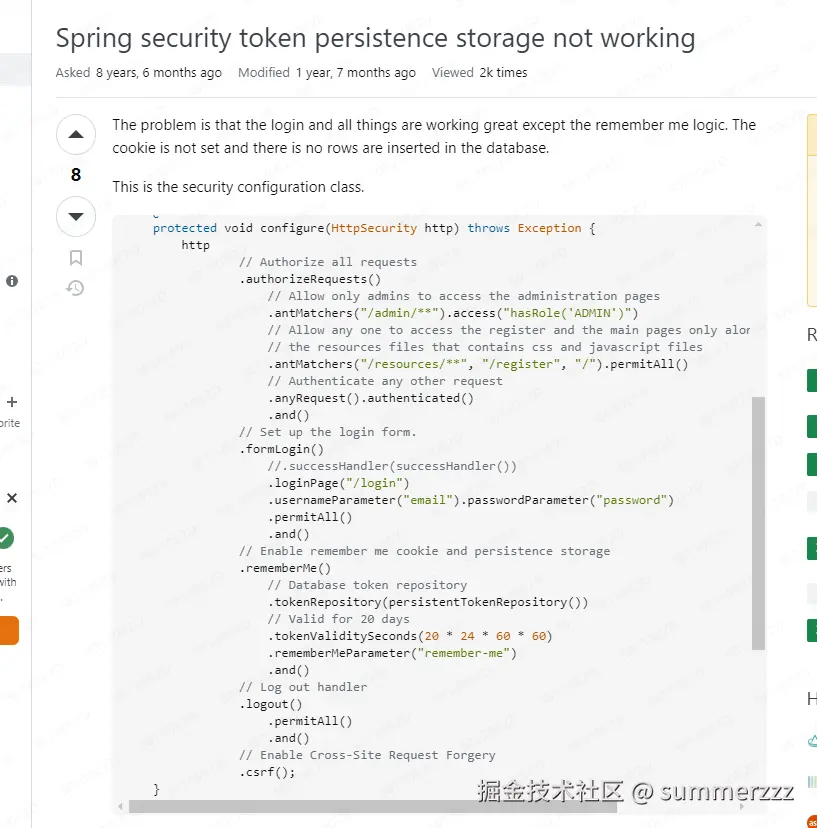The image size is (817, 828).
Task: Downvote the question
Action: point(76,216)
